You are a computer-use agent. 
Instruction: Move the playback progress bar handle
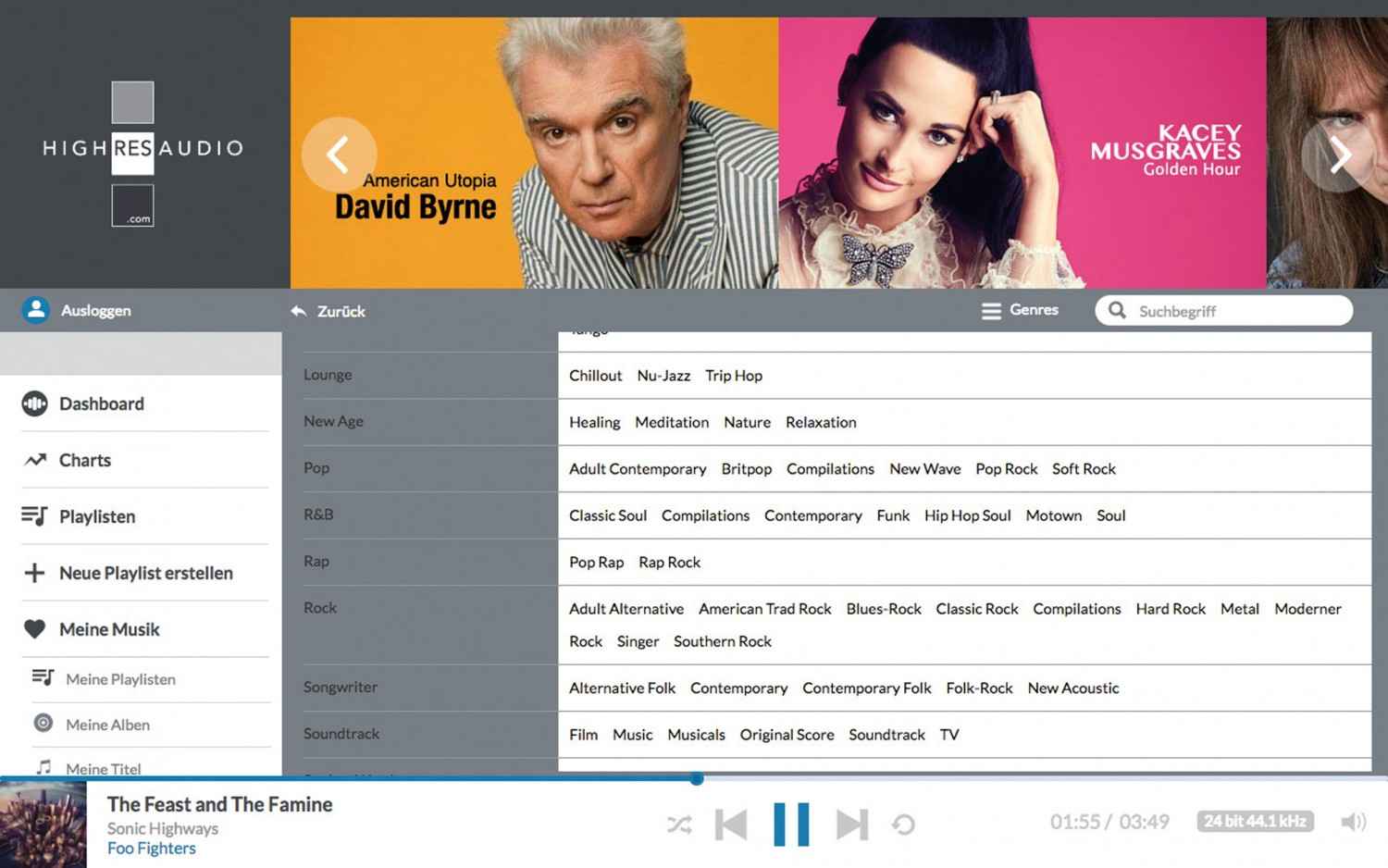point(697,779)
